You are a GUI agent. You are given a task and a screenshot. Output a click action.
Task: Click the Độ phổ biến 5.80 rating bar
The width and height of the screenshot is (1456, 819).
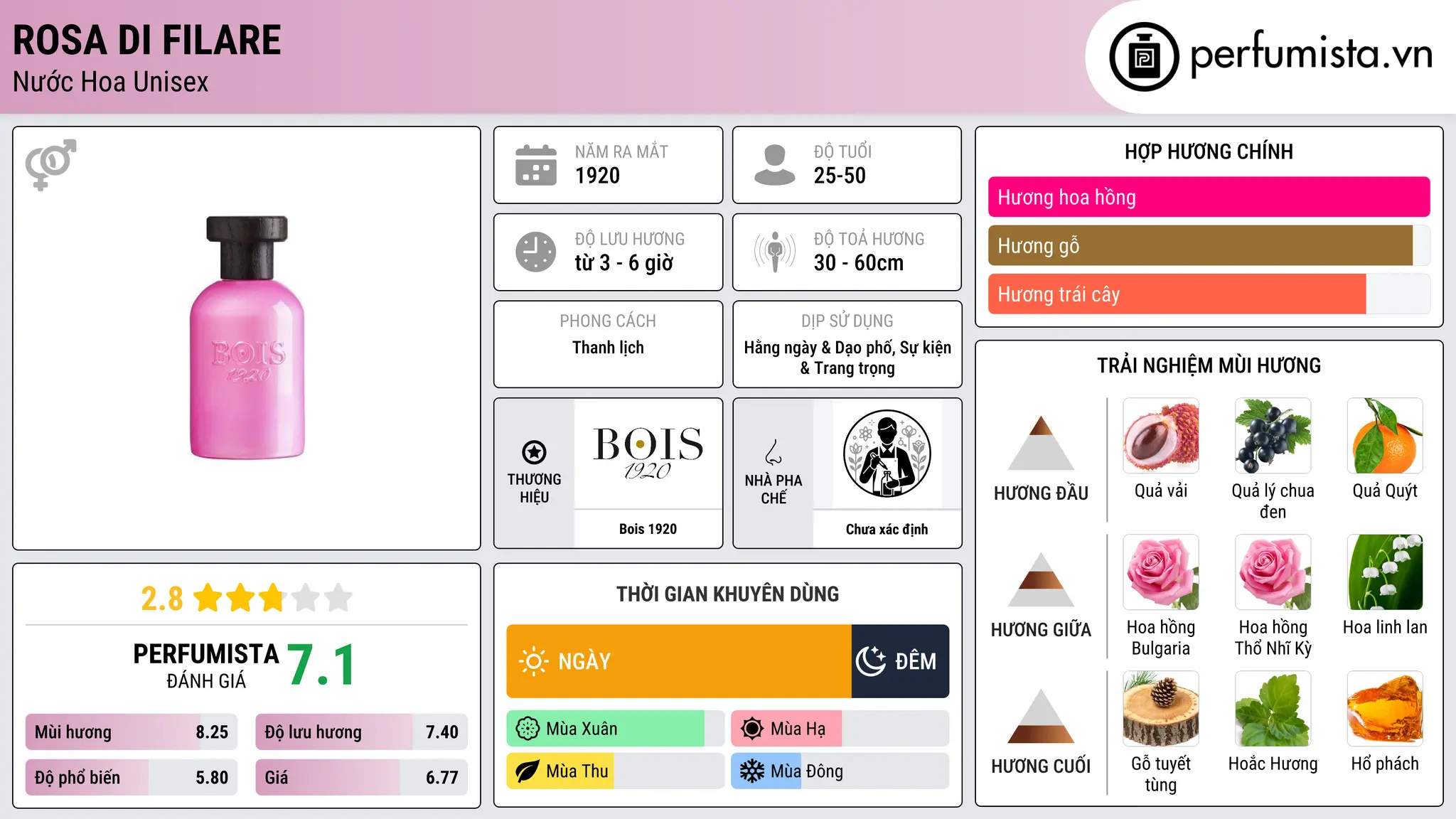[132, 777]
